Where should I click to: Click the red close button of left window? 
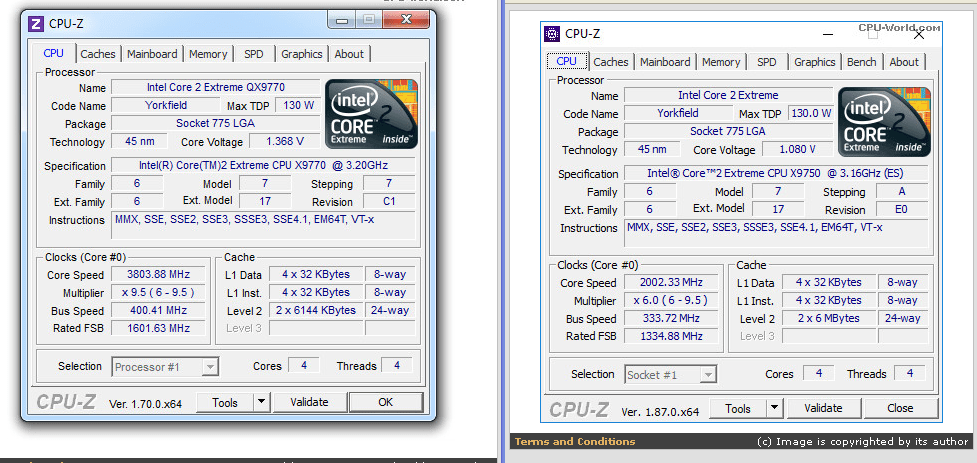click(x=406, y=20)
